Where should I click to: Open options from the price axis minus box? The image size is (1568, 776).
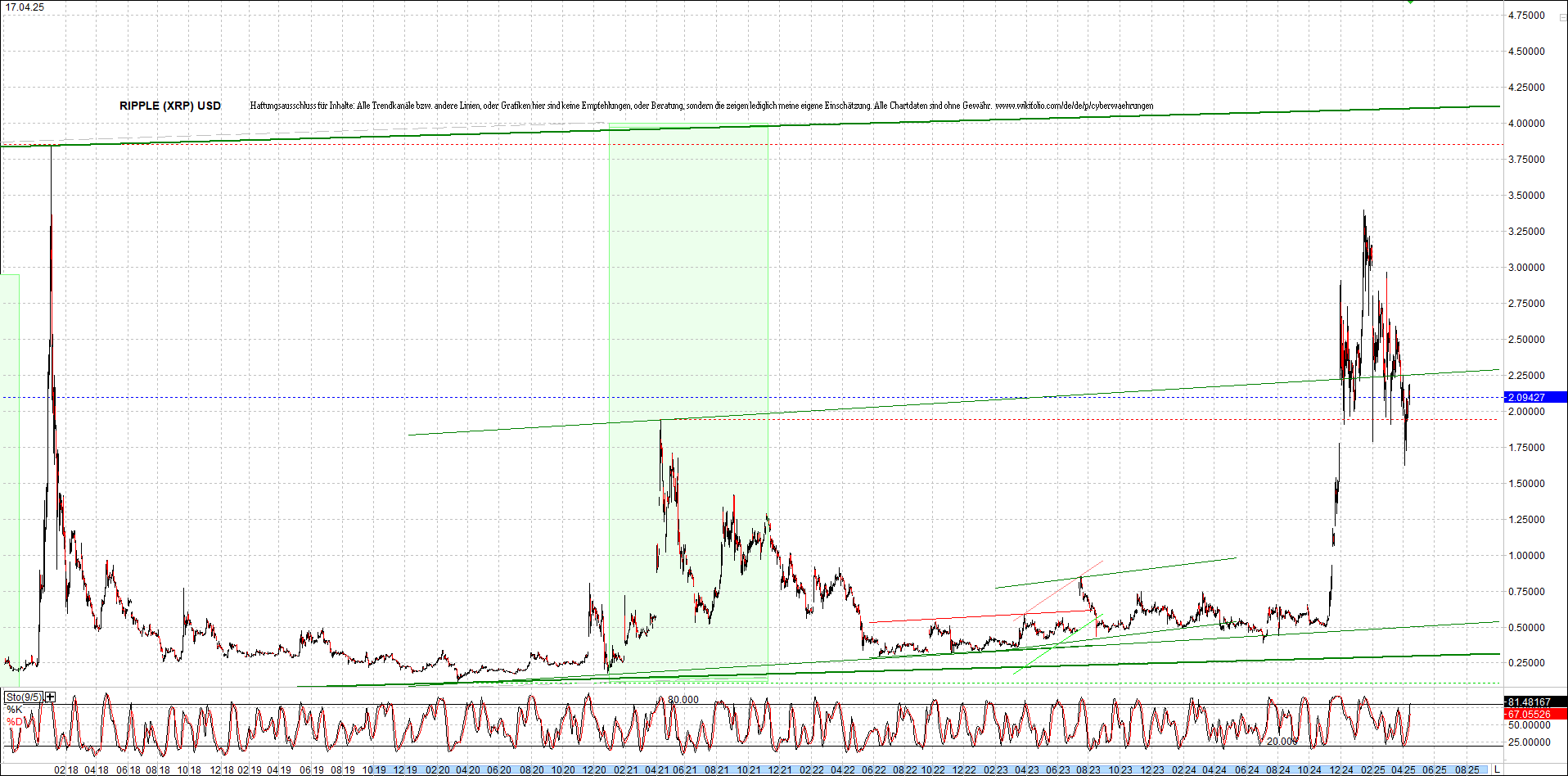click(1563, 17)
